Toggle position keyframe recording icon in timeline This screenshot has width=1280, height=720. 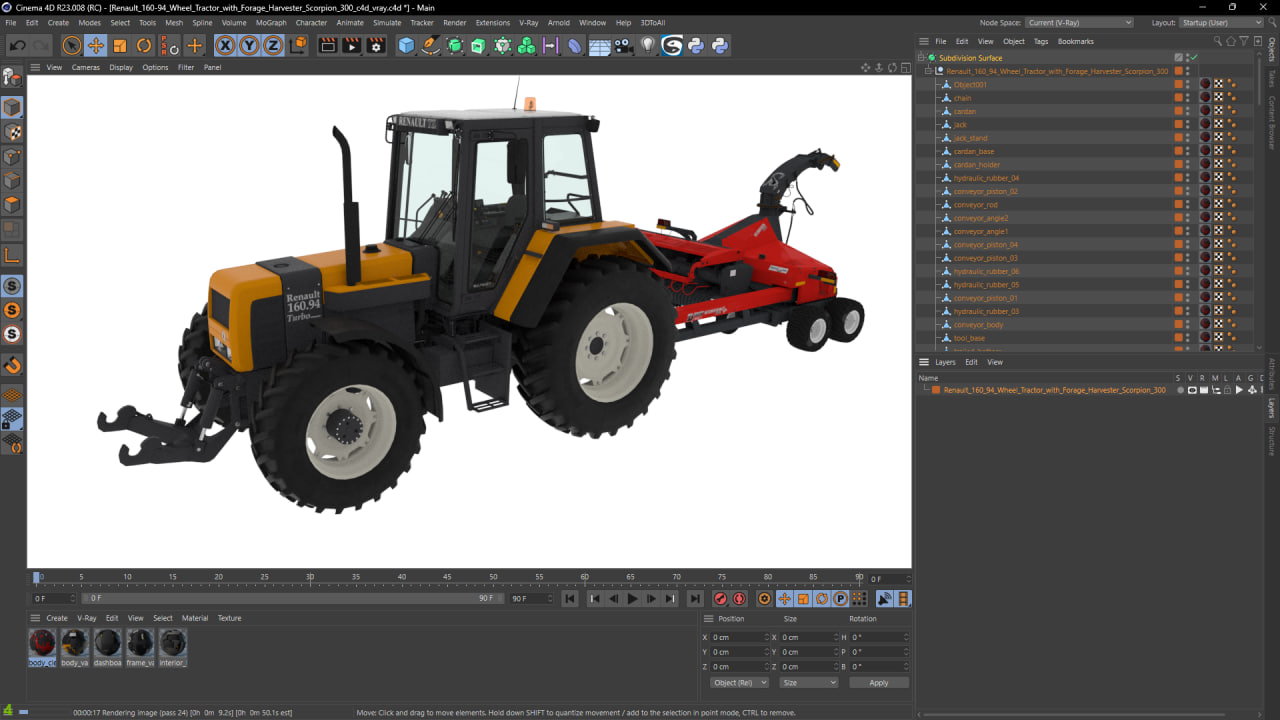point(784,599)
